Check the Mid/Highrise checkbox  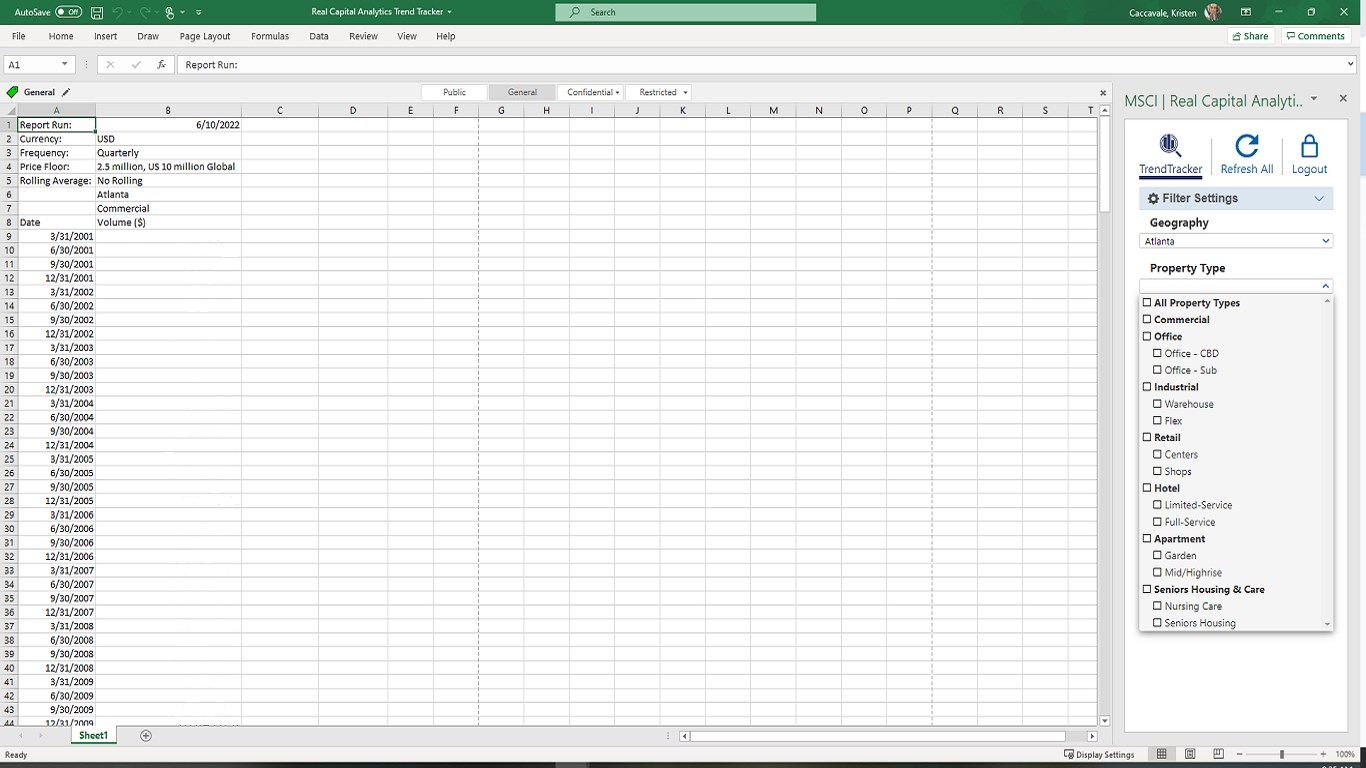[x=1157, y=573]
